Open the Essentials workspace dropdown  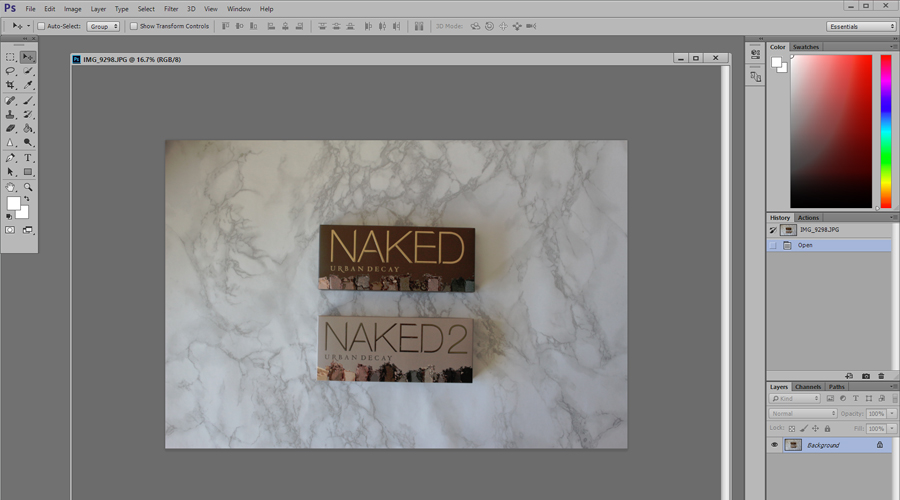(x=861, y=26)
